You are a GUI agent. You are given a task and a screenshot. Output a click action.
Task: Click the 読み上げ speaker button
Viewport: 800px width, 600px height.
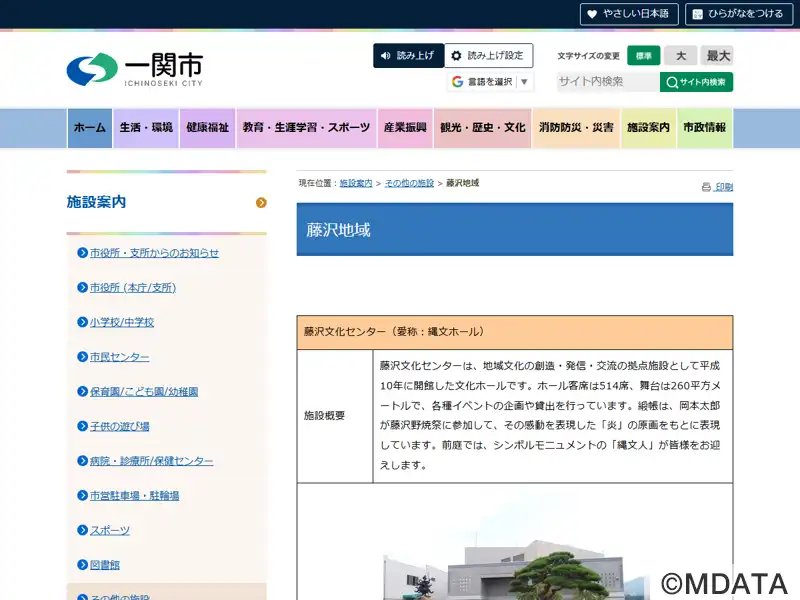tap(408, 56)
